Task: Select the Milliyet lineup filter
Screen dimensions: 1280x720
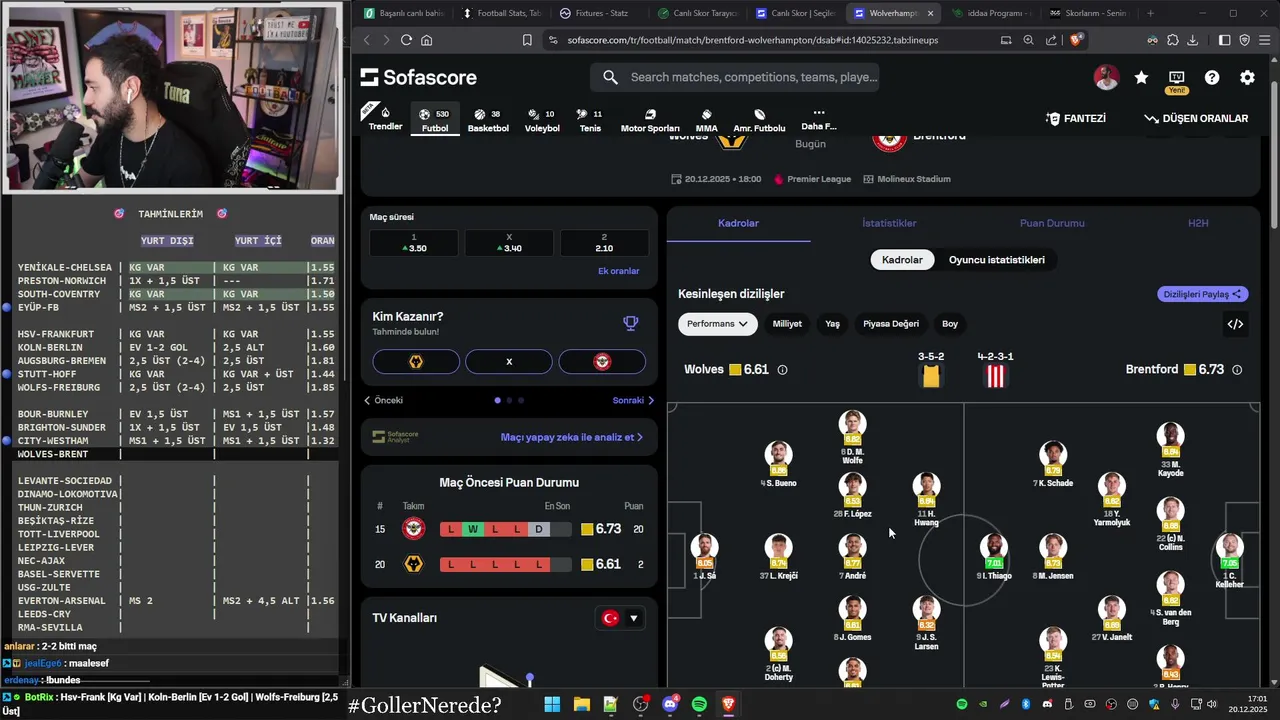Action: tap(787, 324)
